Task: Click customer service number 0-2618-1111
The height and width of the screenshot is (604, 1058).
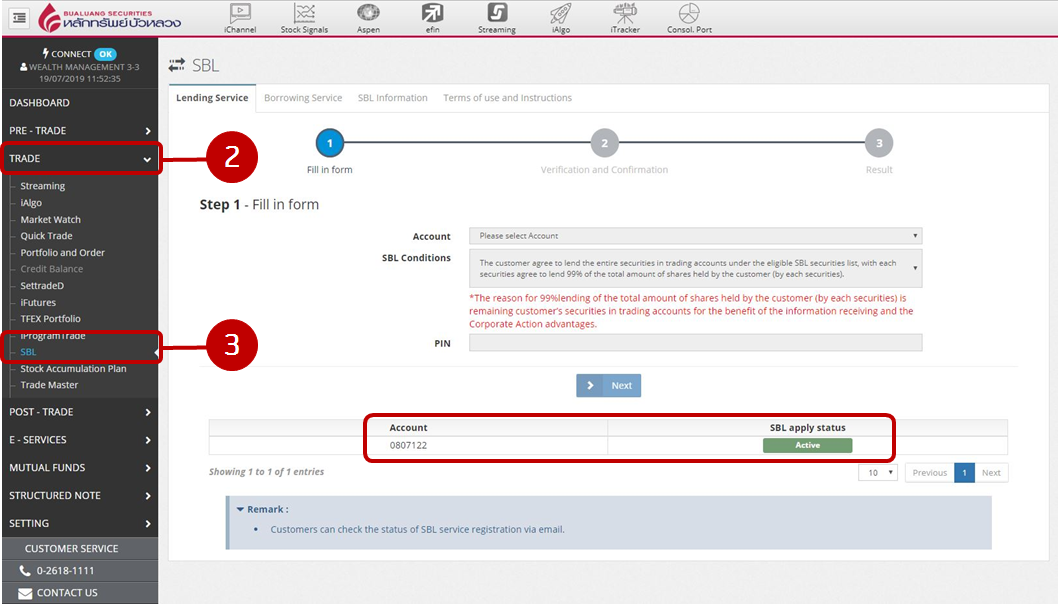Action: 65,571
